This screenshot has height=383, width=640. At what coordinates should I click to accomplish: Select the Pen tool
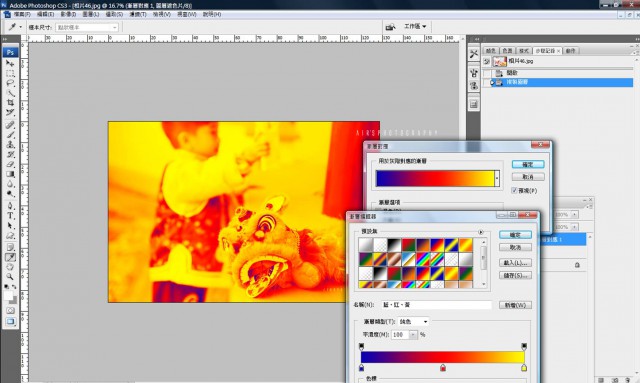[10, 206]
